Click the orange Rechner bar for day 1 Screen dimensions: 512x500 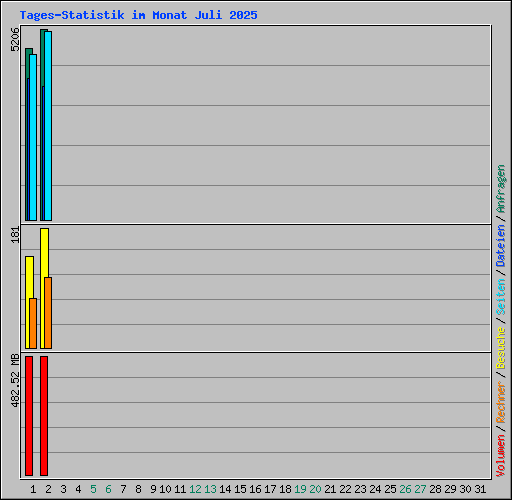pyautogui.click(x=33, y=323)
